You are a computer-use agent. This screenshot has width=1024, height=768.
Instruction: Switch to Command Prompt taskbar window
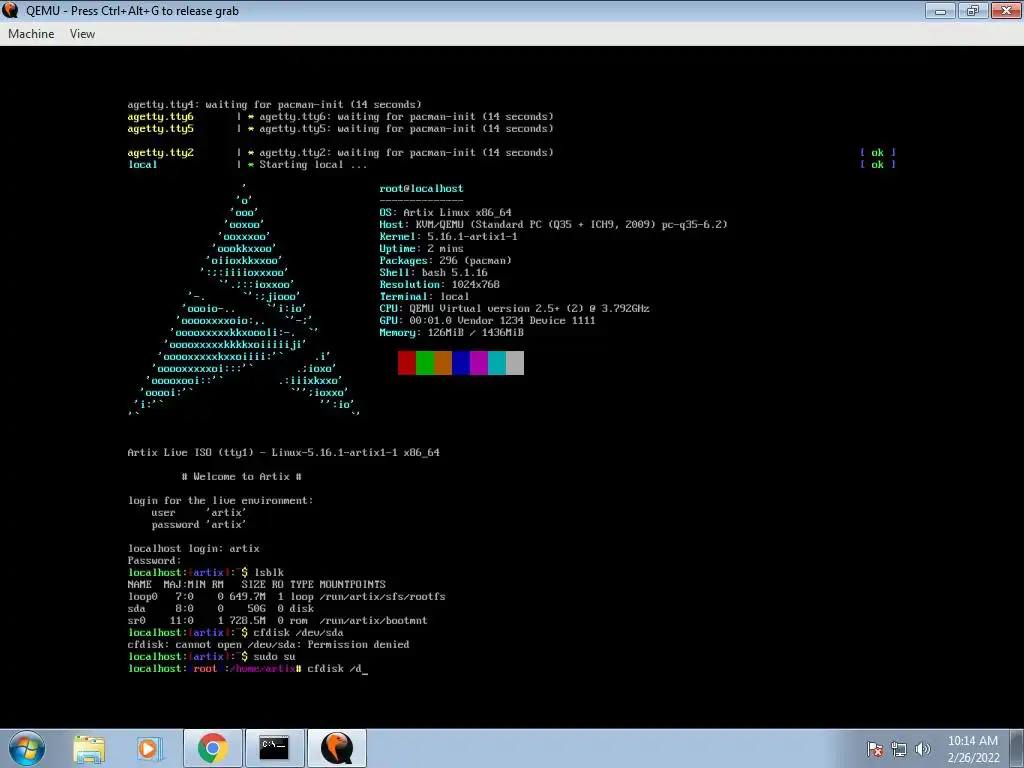tap(274, 748)
